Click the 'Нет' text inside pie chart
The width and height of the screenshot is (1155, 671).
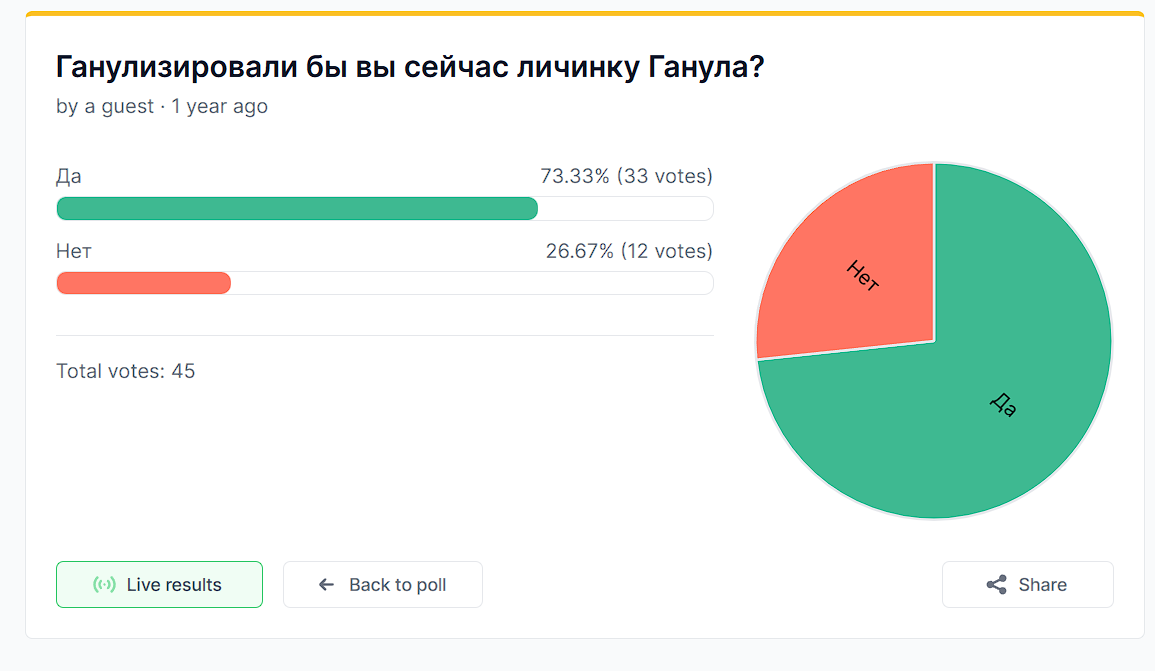tap(863, 275)
